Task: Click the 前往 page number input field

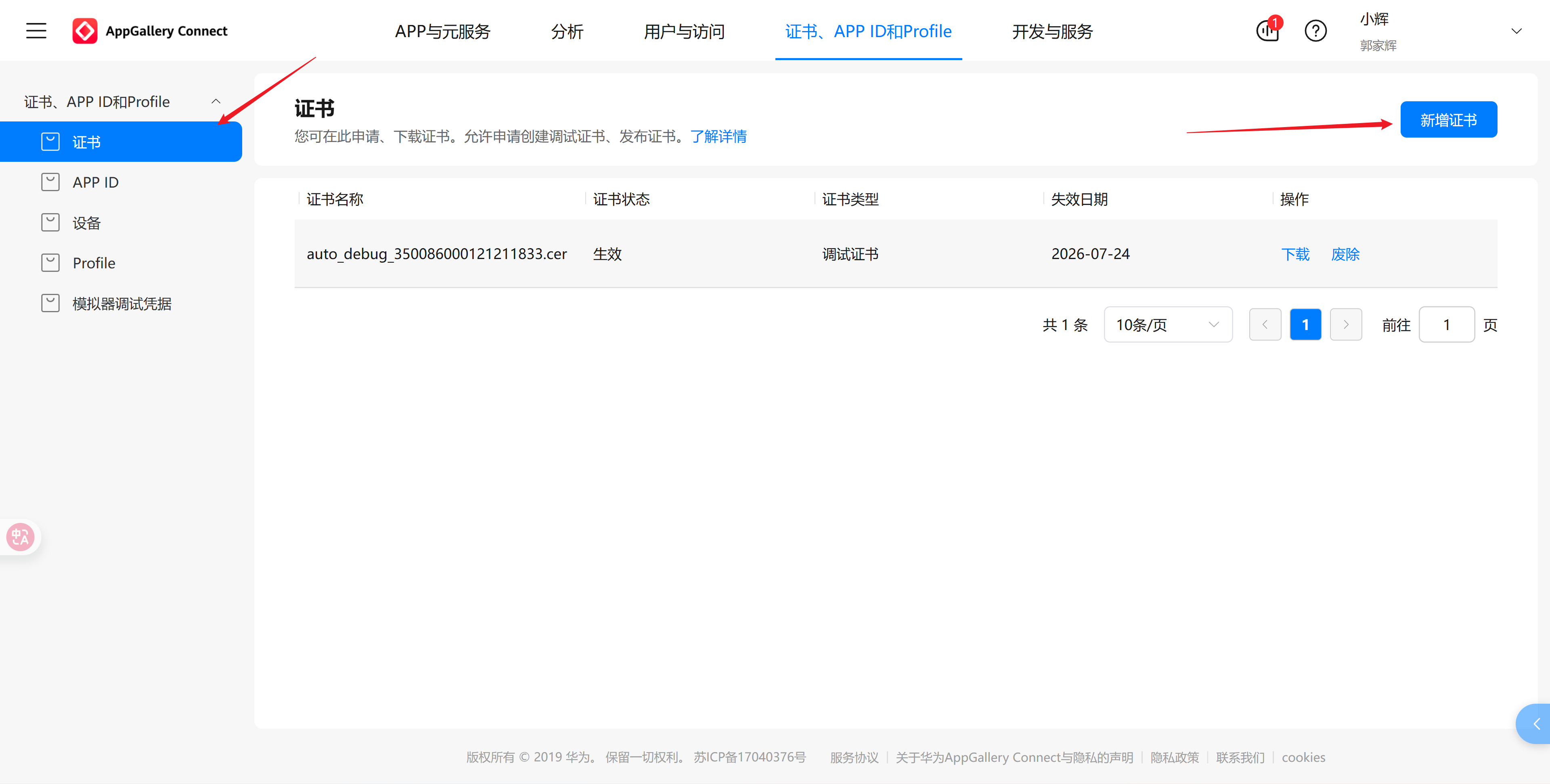Action: point(1447,324)
